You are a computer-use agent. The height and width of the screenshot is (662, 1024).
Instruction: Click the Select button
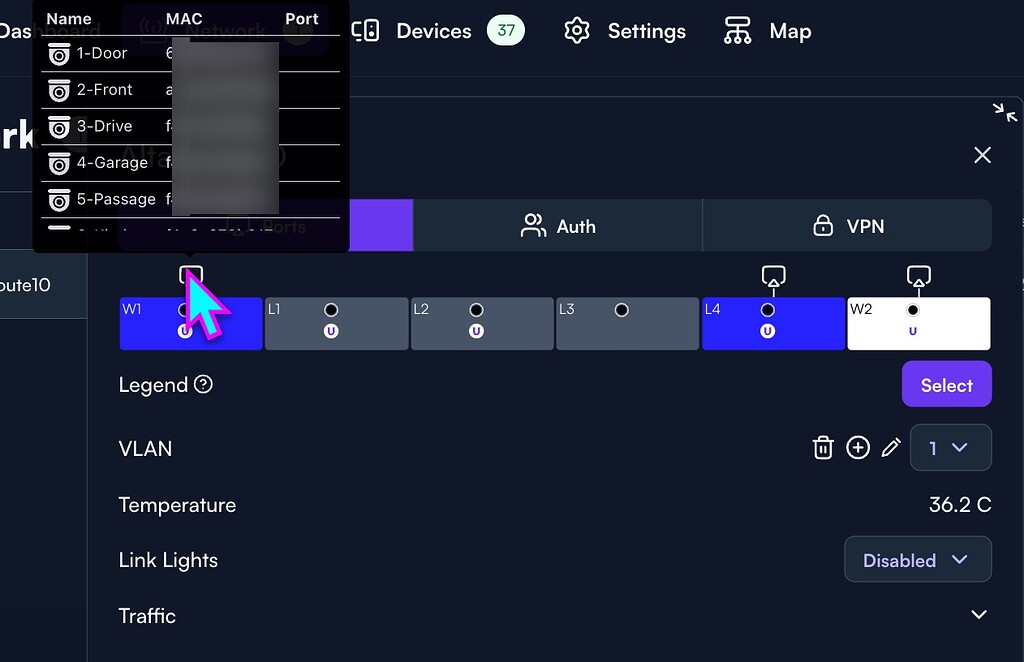point(945,384)
